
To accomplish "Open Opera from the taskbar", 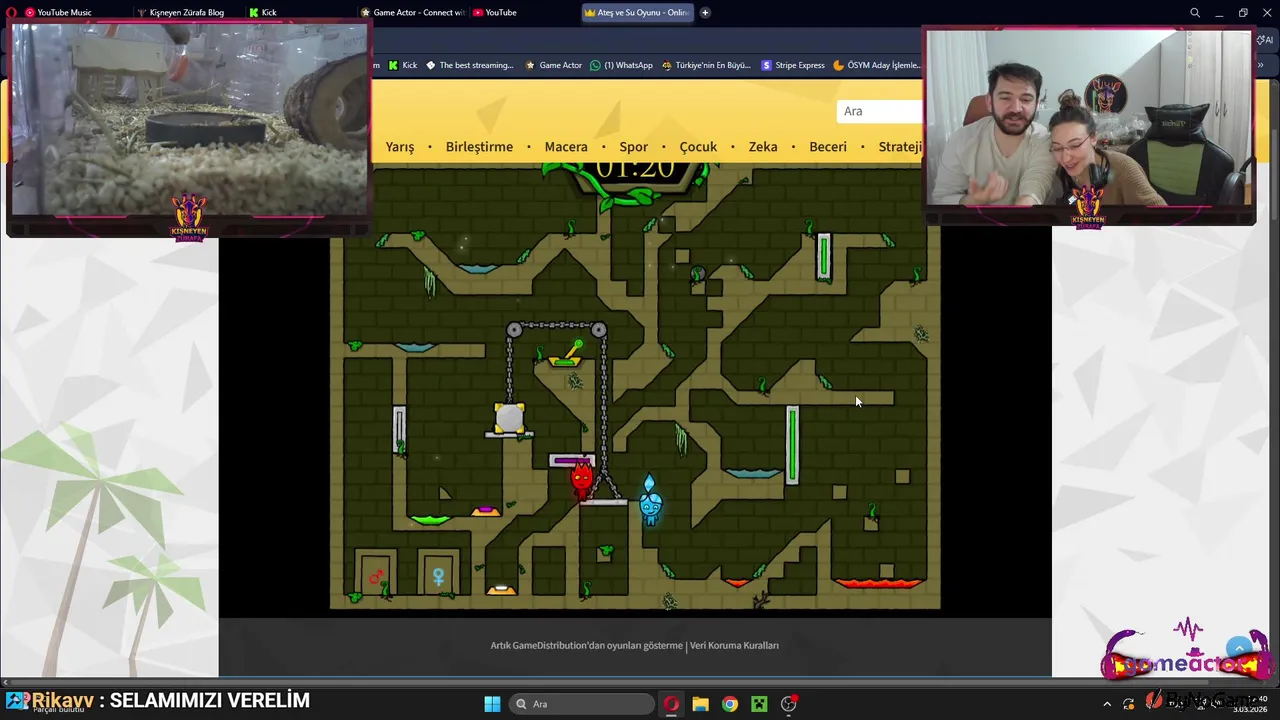I will [x=671, y=704].
